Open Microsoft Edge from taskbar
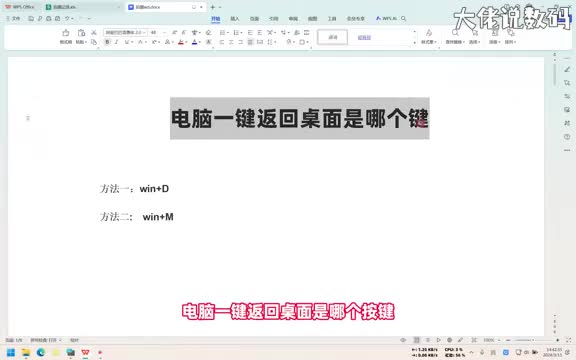576x360 pixels. 41,353
